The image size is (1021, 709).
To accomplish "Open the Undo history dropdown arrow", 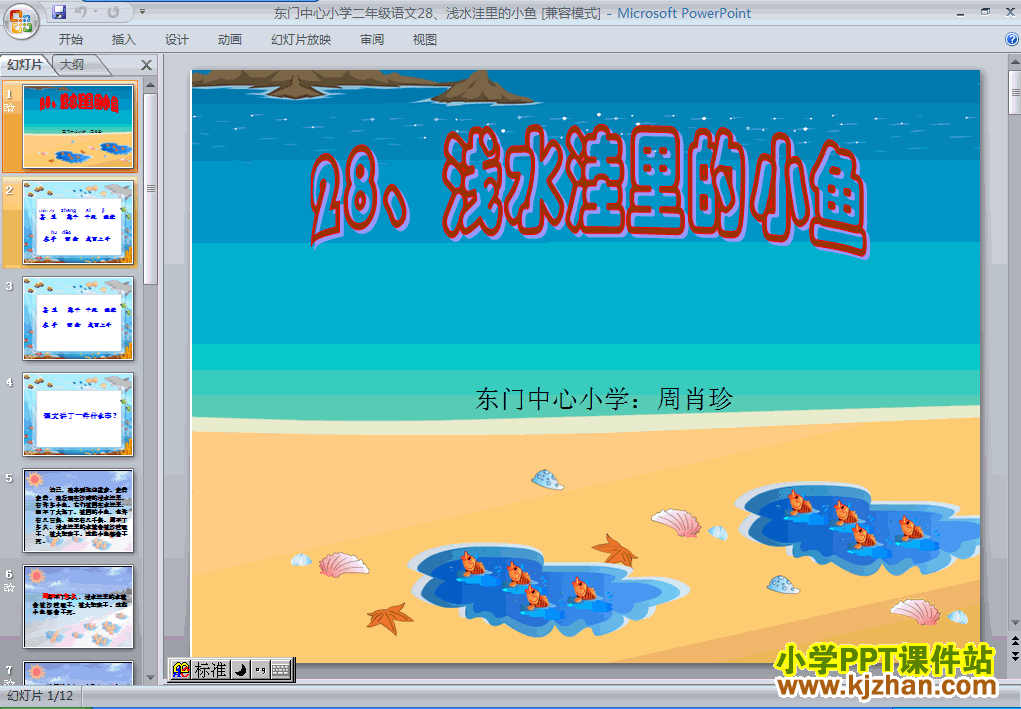I will [x=95, y=12].
